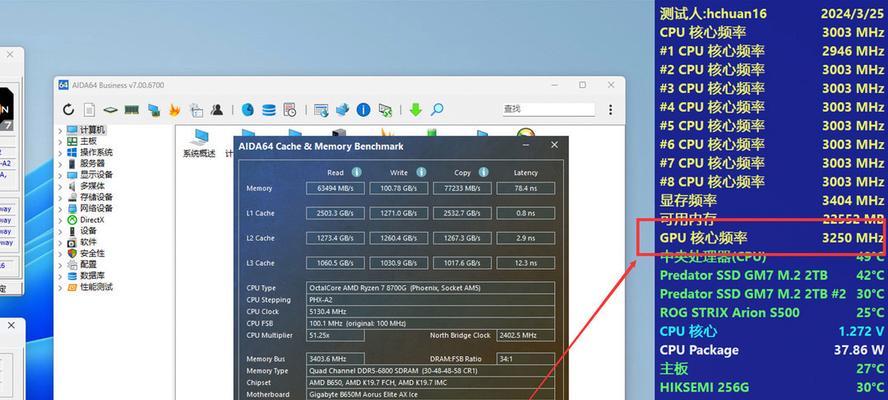Viewport: 888px width, 400px height.
Task: Minimize the Cache & Memory Benchmark dialog
Action: [527, 146]
